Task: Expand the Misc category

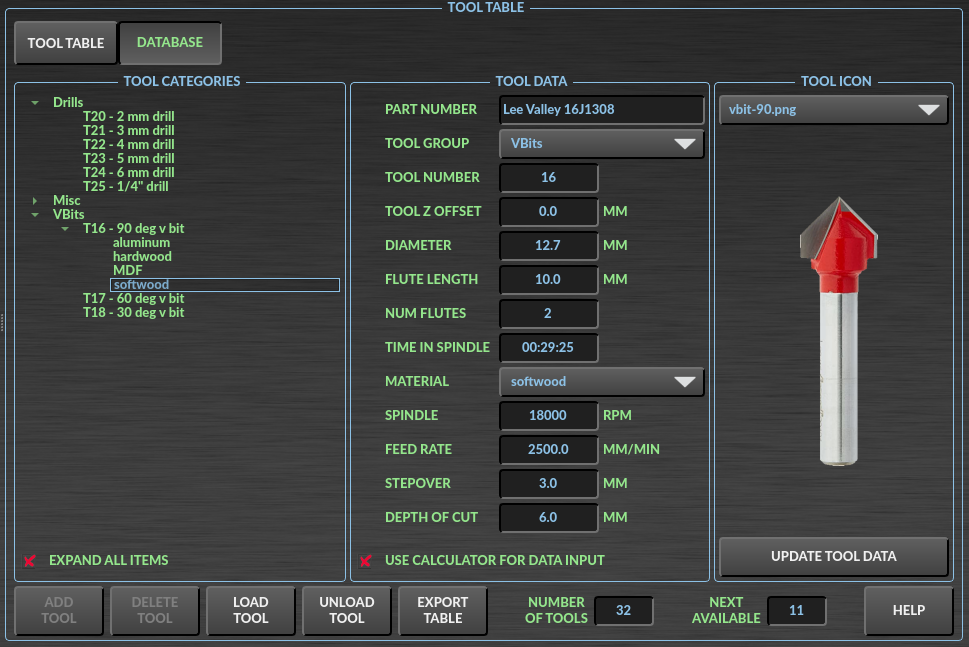Action: [x=35, y=200]
